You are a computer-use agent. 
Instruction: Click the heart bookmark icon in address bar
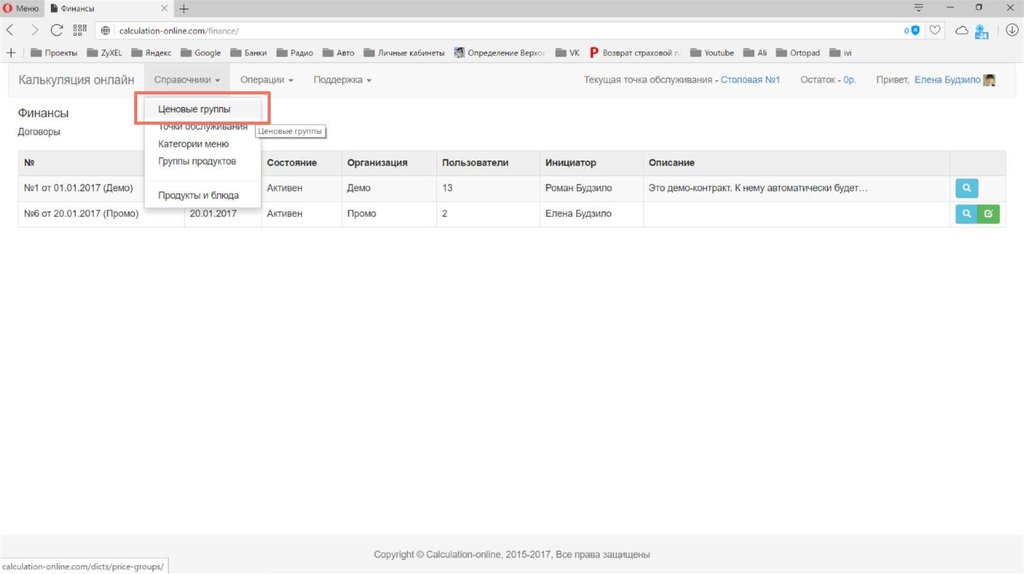935,31
